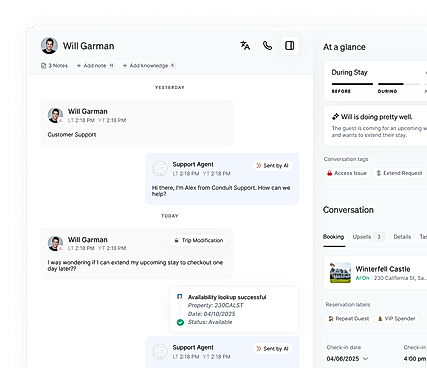Click the Sent by AI badge on first Support Agent message
Image resolution: width=427 pixels, height=368 pixels.
272,165
